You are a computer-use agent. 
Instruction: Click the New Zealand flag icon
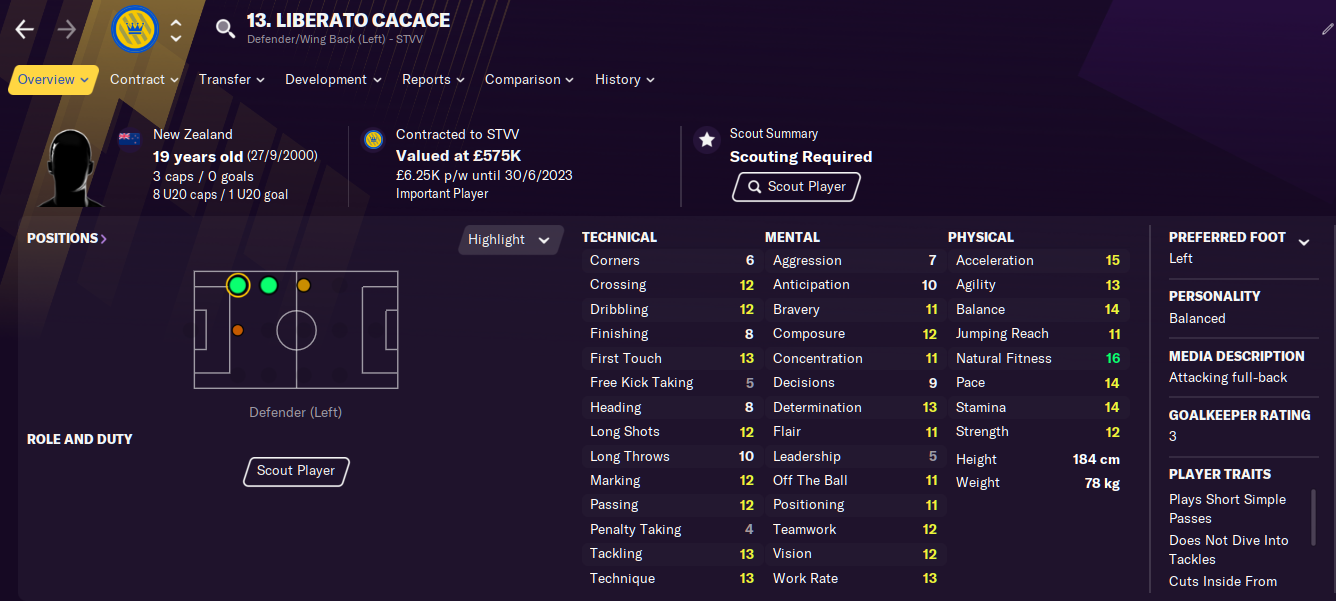129,139
